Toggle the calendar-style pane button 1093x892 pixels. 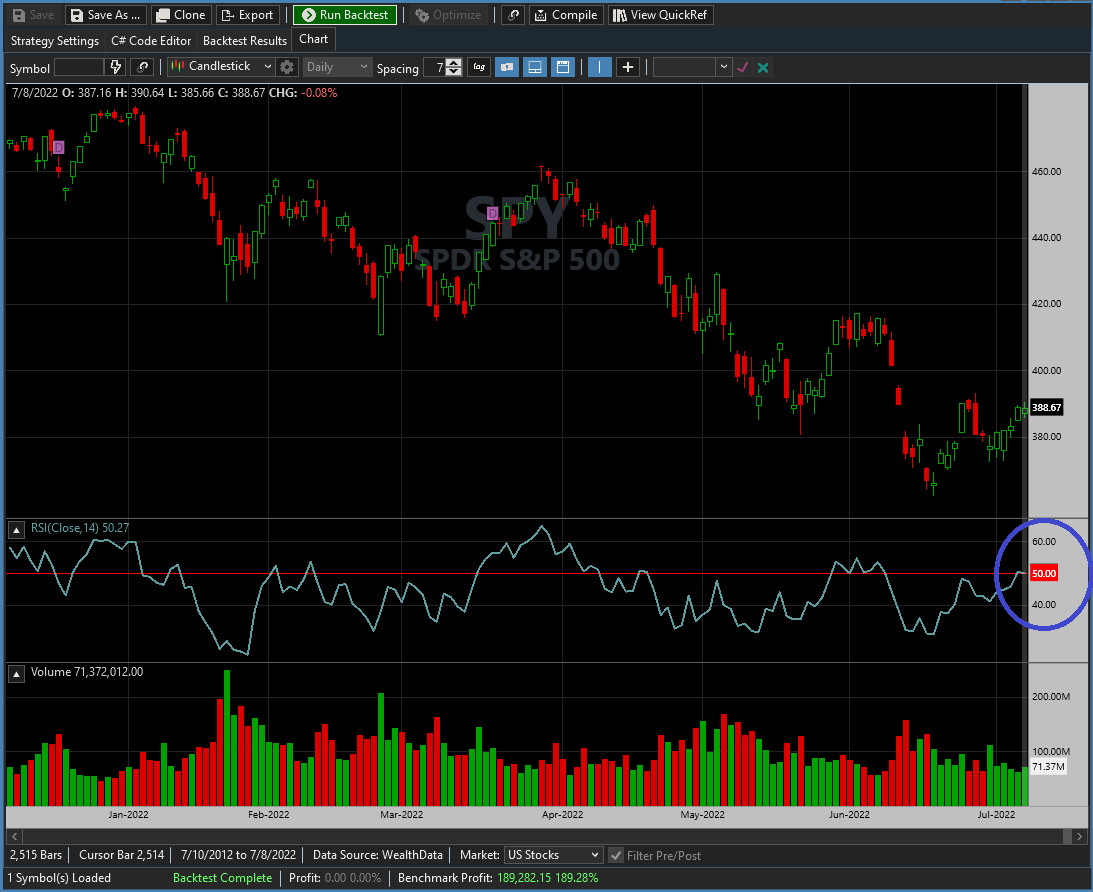(x=563, y=67)
